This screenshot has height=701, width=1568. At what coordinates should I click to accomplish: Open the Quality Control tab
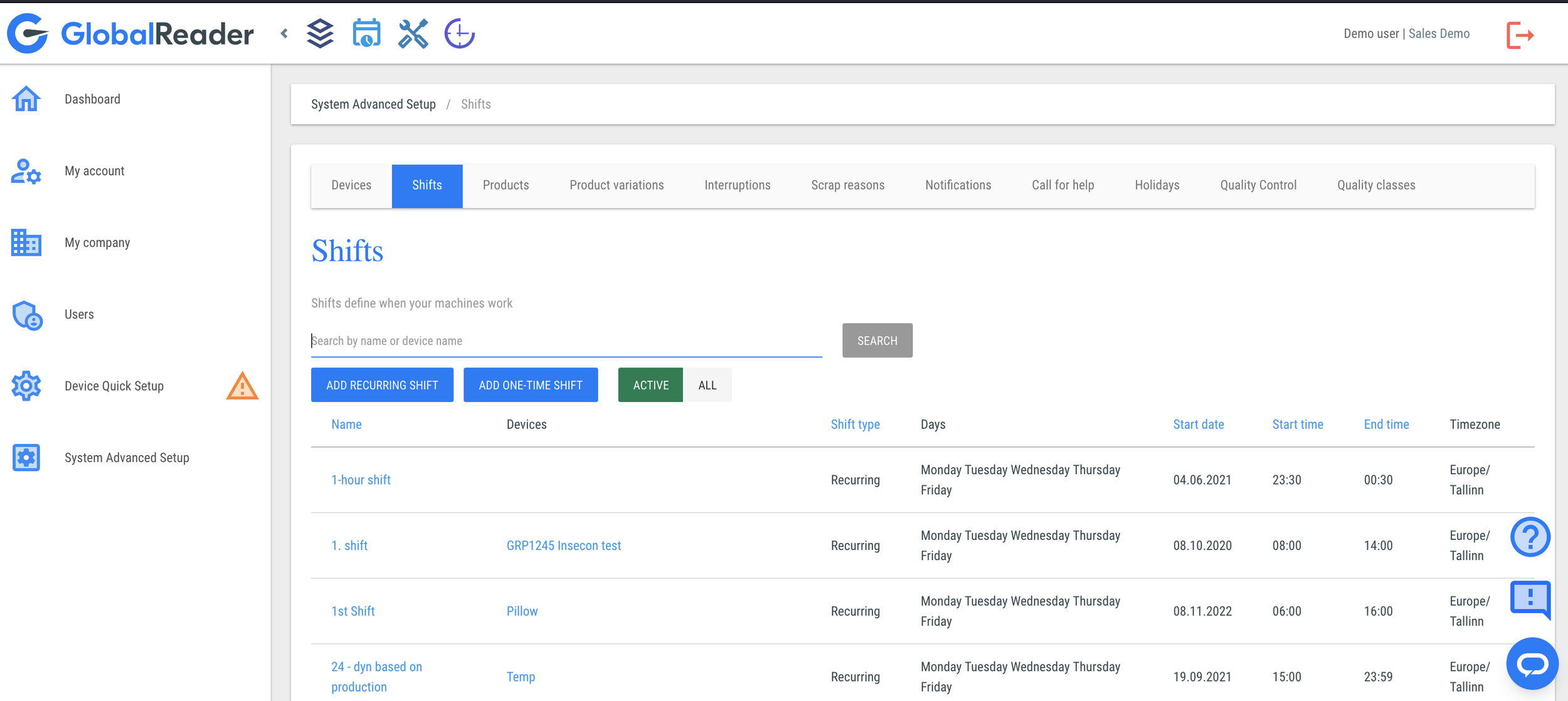[x=1258, y=186]
